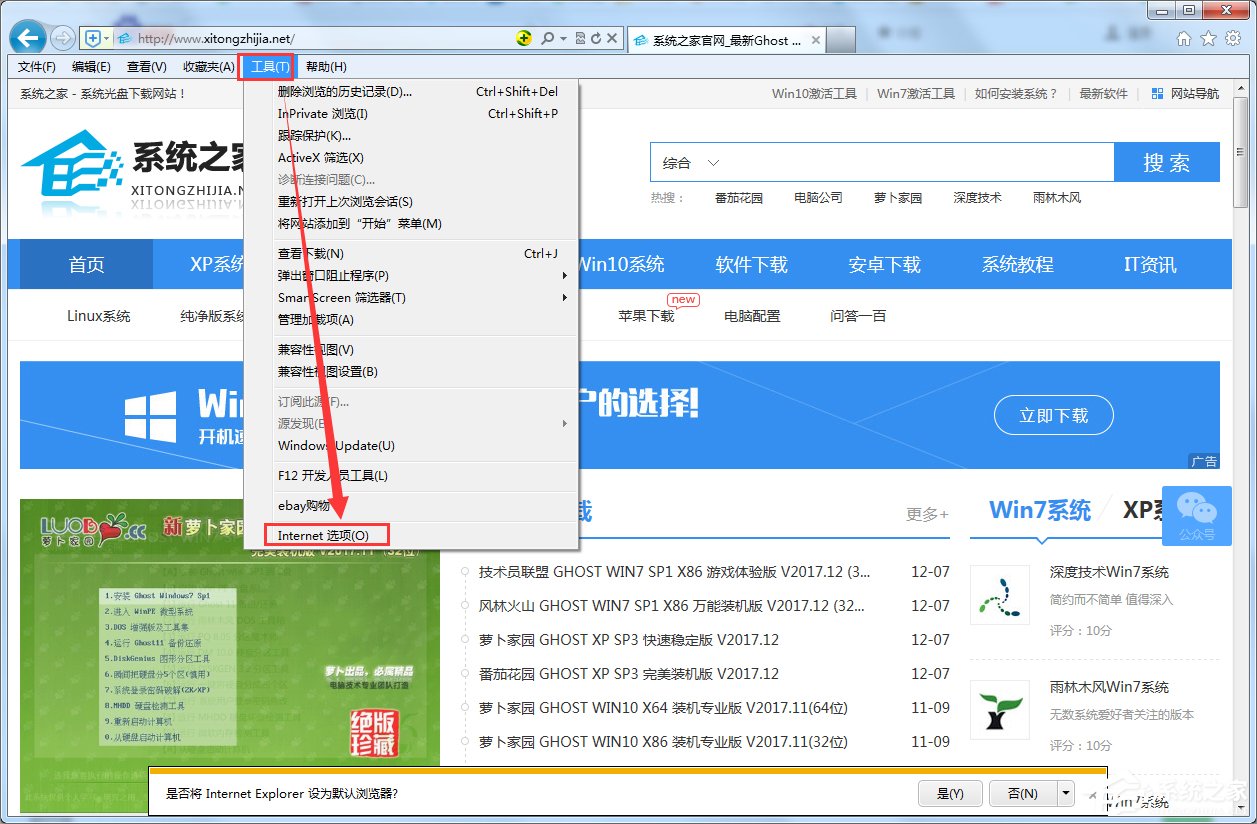Click the Back navigation arrow
Image resolution: width=1257 pixels, height=824 pixels.
[x=26, y=37]
